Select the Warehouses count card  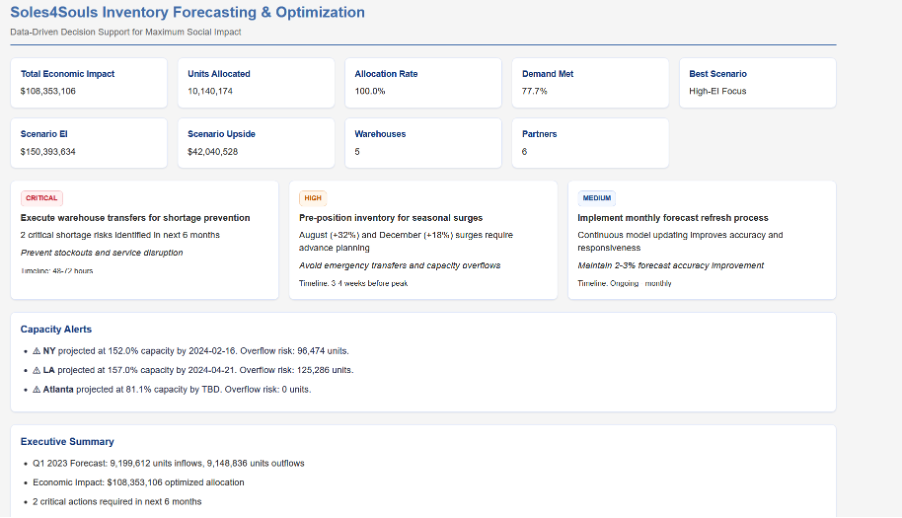point(423,142)
